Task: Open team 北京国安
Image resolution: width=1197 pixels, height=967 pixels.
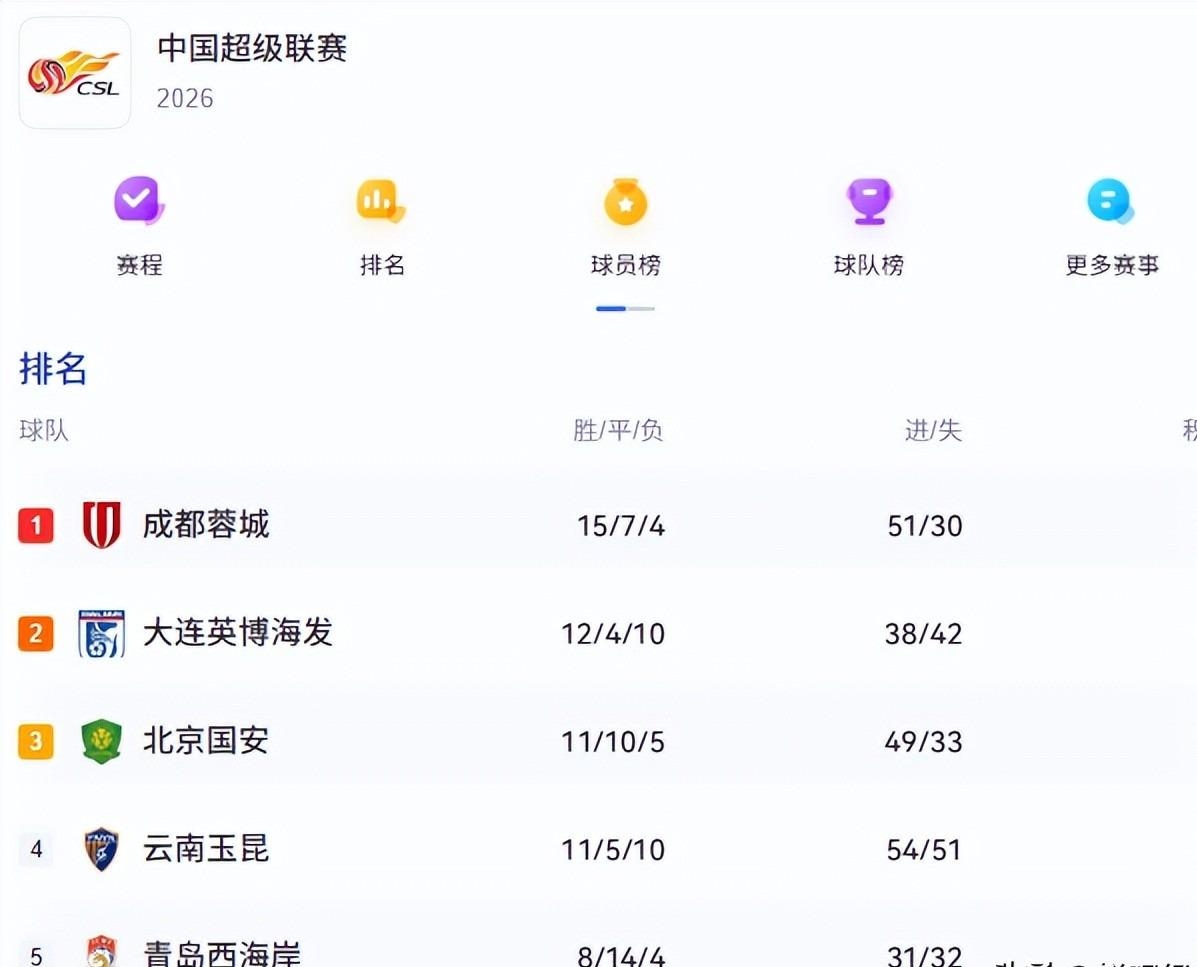Action: click(x=206, y=740)
